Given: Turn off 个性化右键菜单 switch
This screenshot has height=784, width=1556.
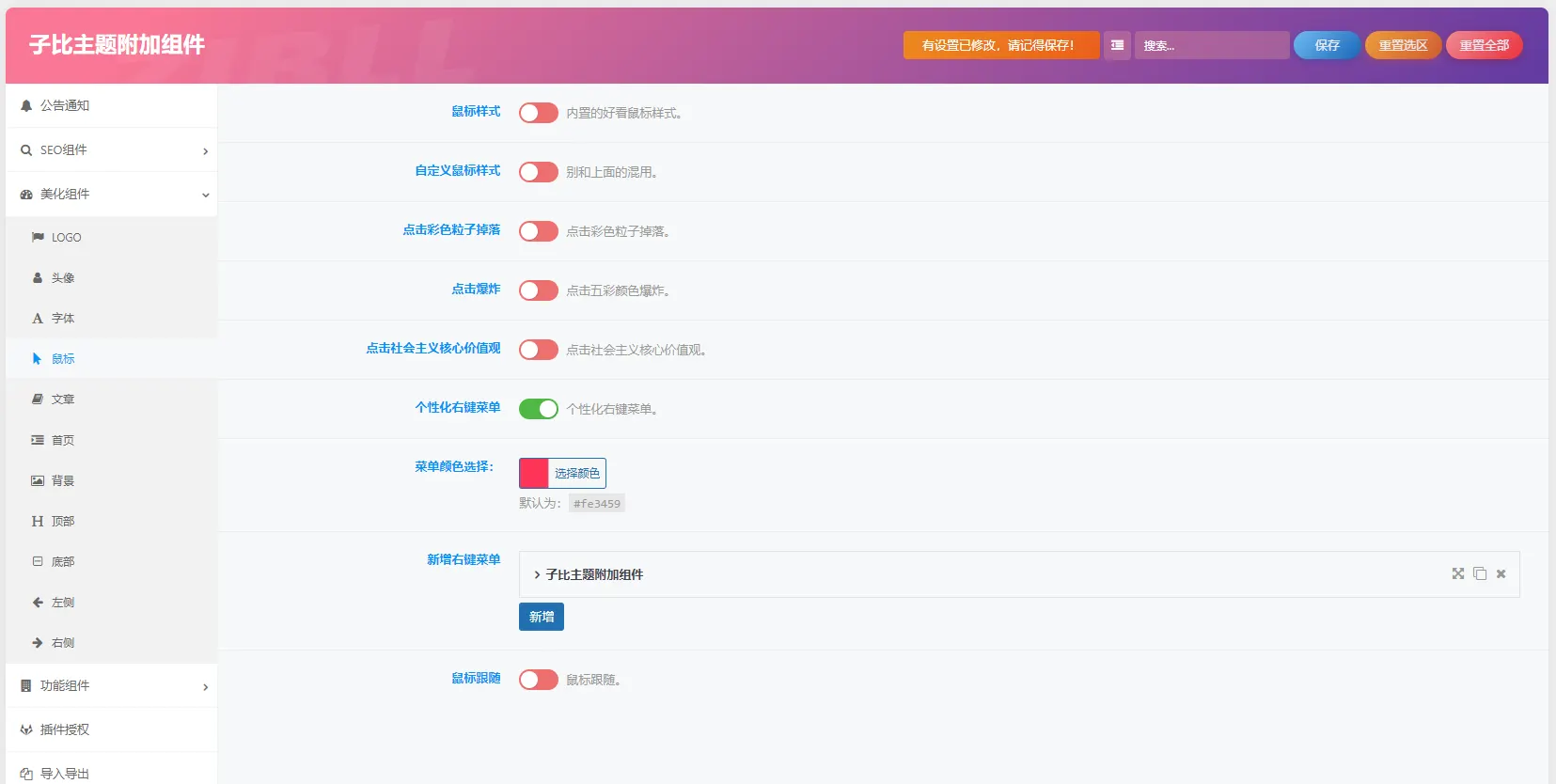Looking at the screenshot, I should tap(539, 409).
